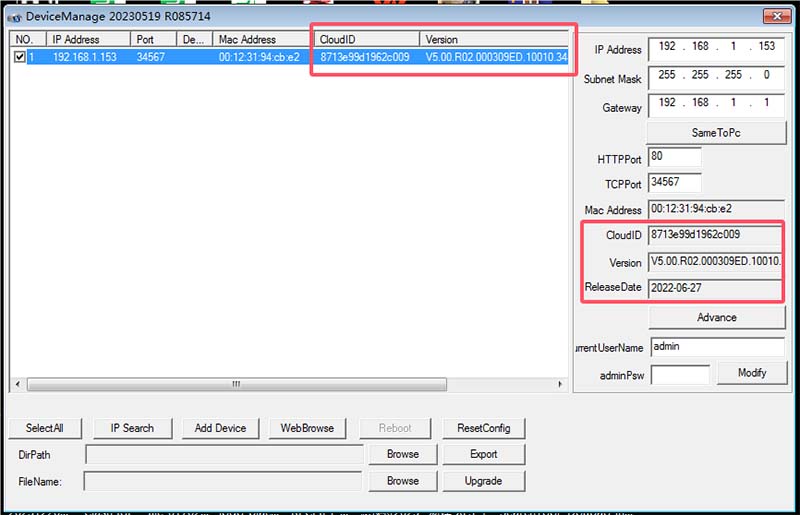Focus the adminPsw password field
The width and height of the screenshot is (800, 515).
click(x=679, y=374)
